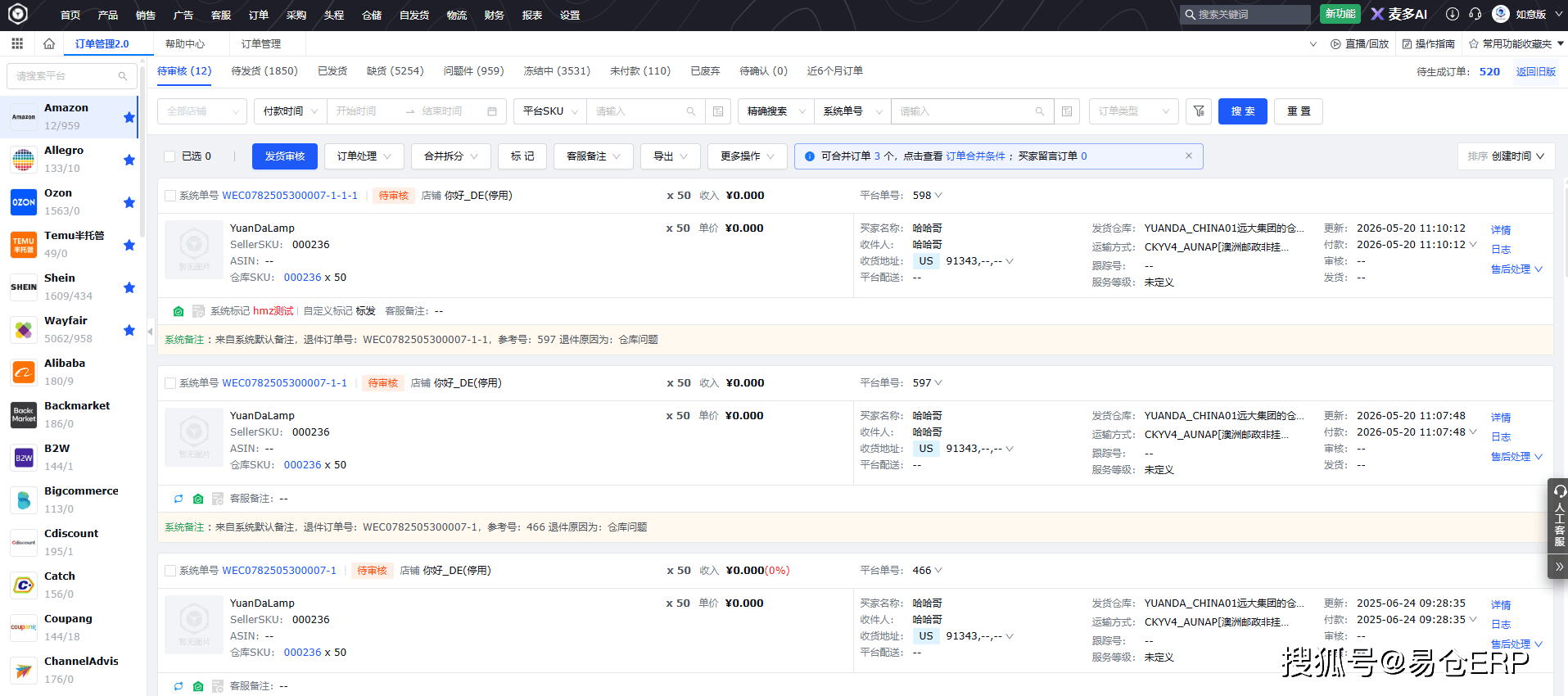Toggle the Allegro favorite star

129,160
